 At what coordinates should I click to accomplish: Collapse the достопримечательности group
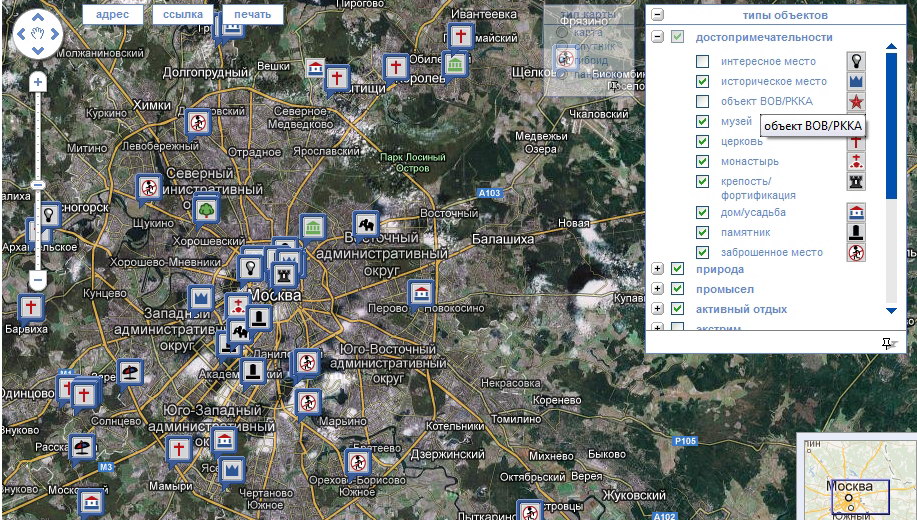(657, 37)
